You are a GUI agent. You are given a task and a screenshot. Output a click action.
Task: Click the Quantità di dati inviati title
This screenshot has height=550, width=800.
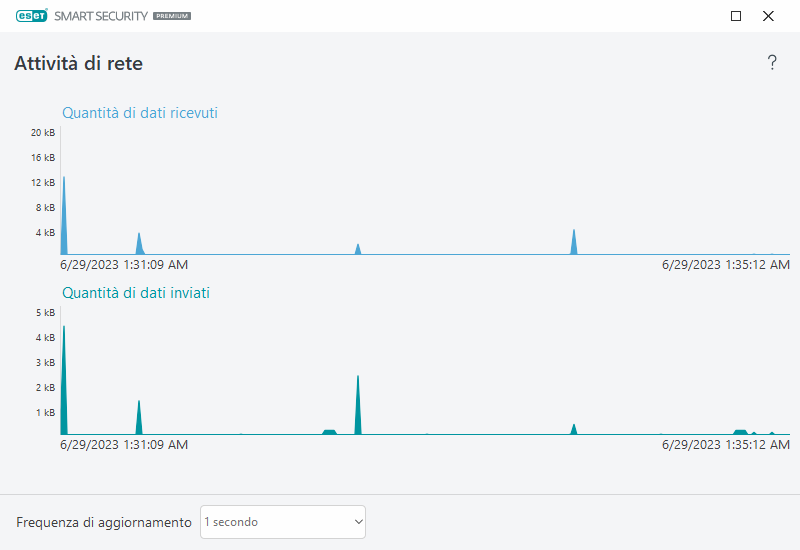tap(136, 293)
